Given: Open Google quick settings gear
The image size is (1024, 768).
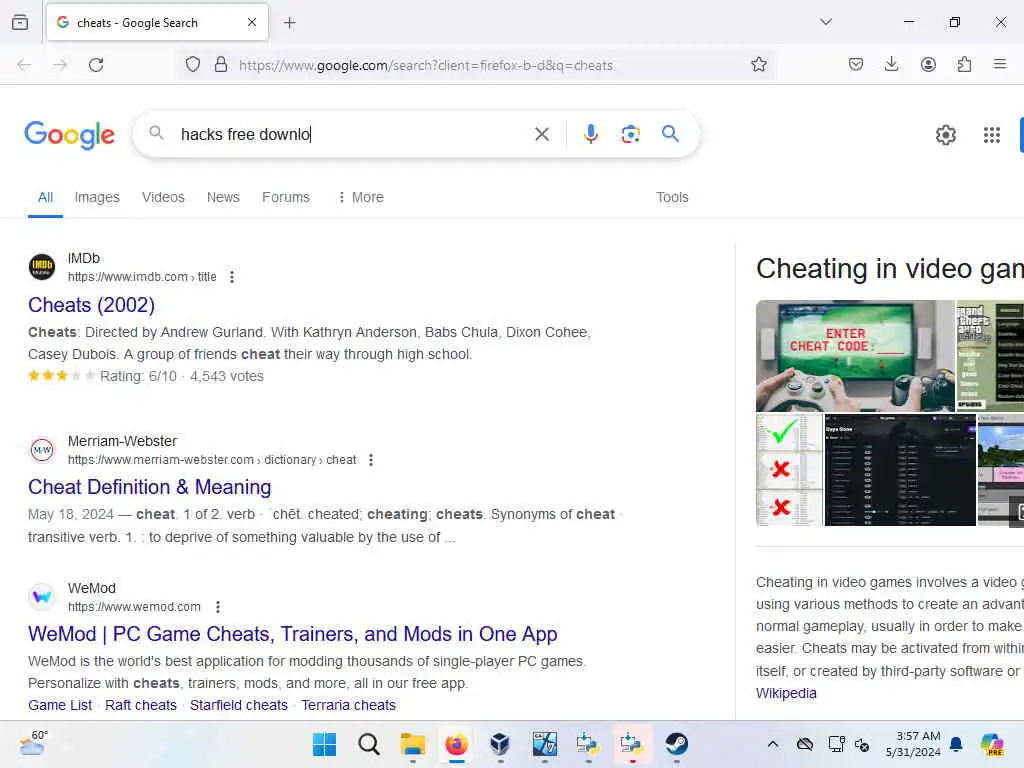Looking at the screenshot, I should [x=946, y=135].
